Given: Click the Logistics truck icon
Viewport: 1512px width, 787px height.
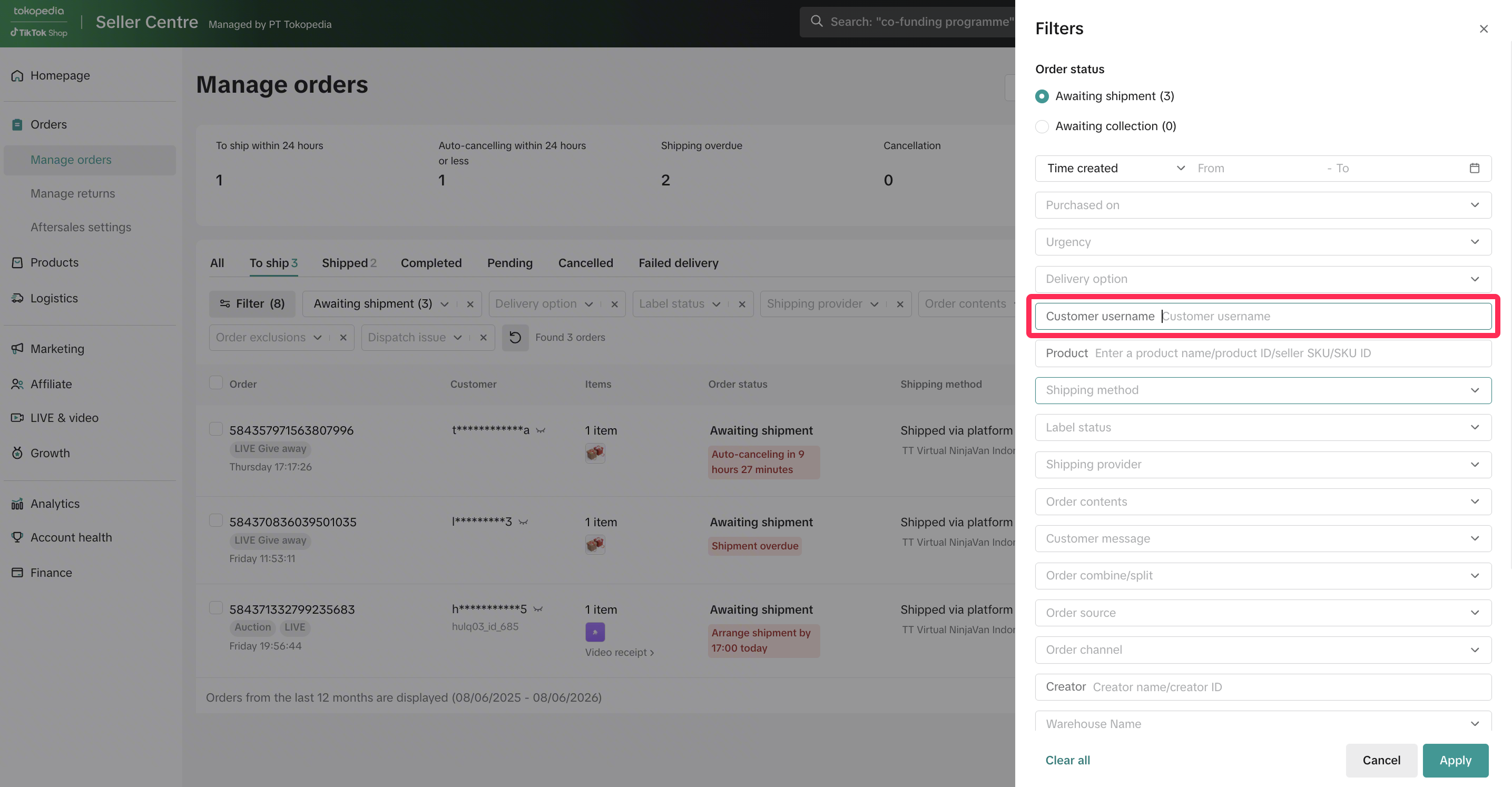Looking at the screenshot, I should coord(17,298).
